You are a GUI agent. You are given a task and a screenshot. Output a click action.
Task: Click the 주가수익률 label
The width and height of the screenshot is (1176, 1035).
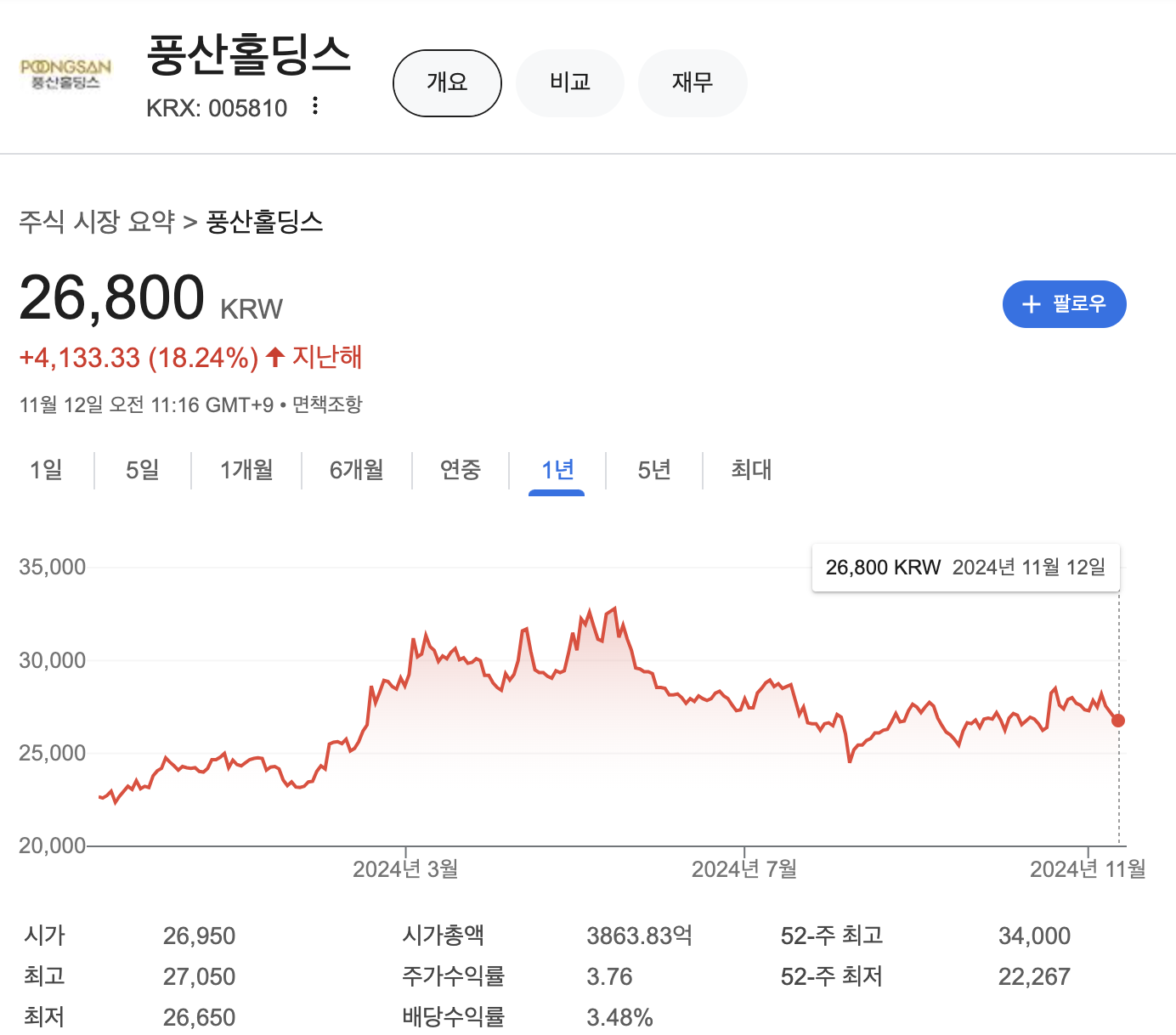(453, 976)
